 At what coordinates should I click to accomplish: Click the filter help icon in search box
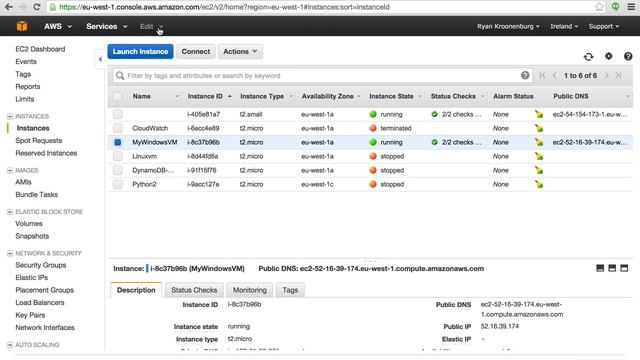tap(525, 75)
